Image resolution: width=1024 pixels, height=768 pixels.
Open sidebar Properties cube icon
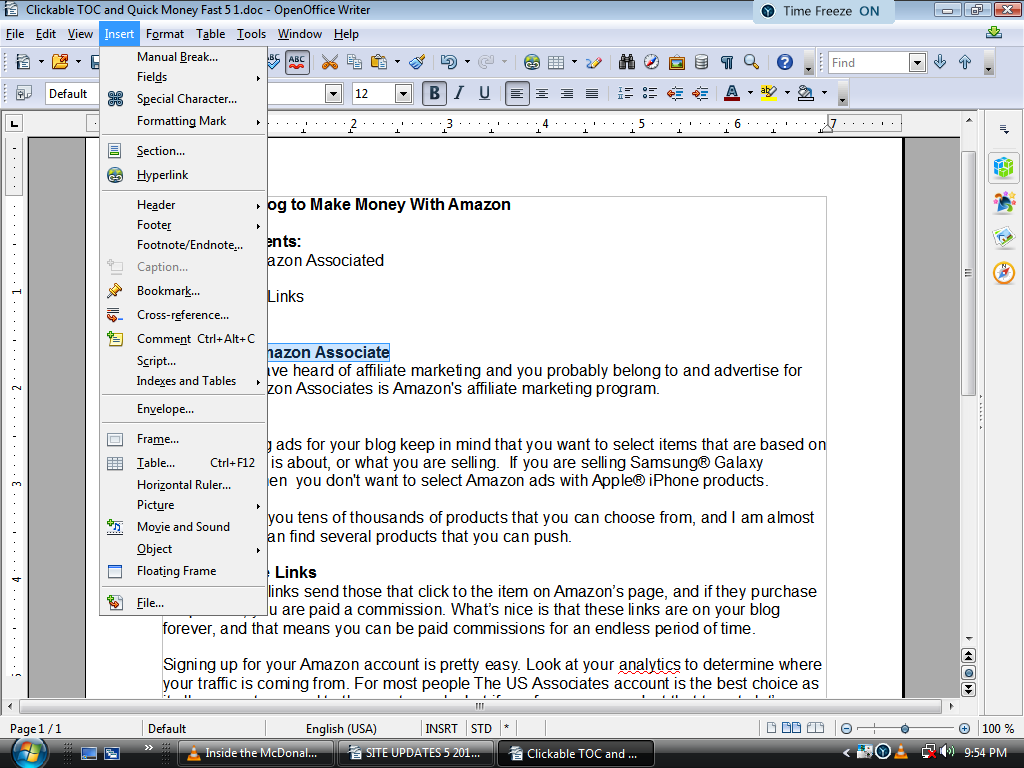tap(1004, 167)
